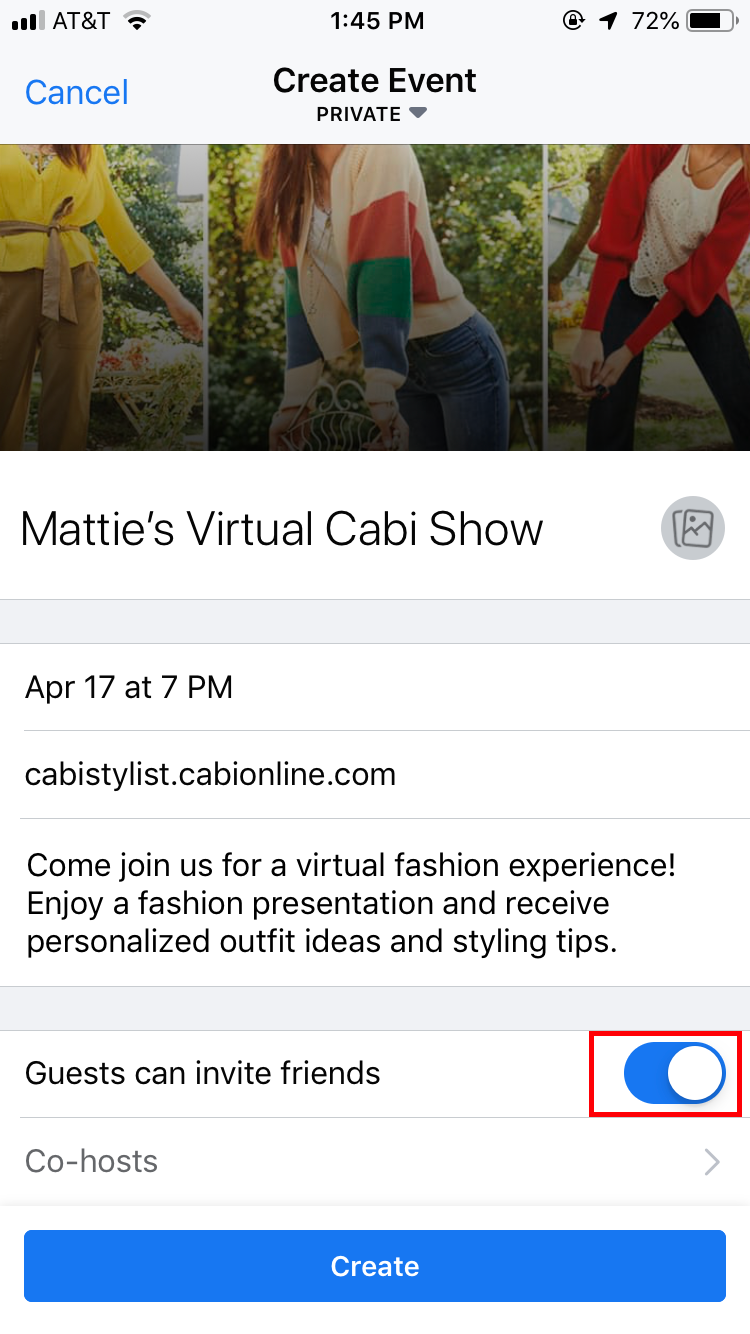Image resolution: width=750 pixels, height=1334 pixels.
Task: Cancel the event creation
Action: click(77, 92)
